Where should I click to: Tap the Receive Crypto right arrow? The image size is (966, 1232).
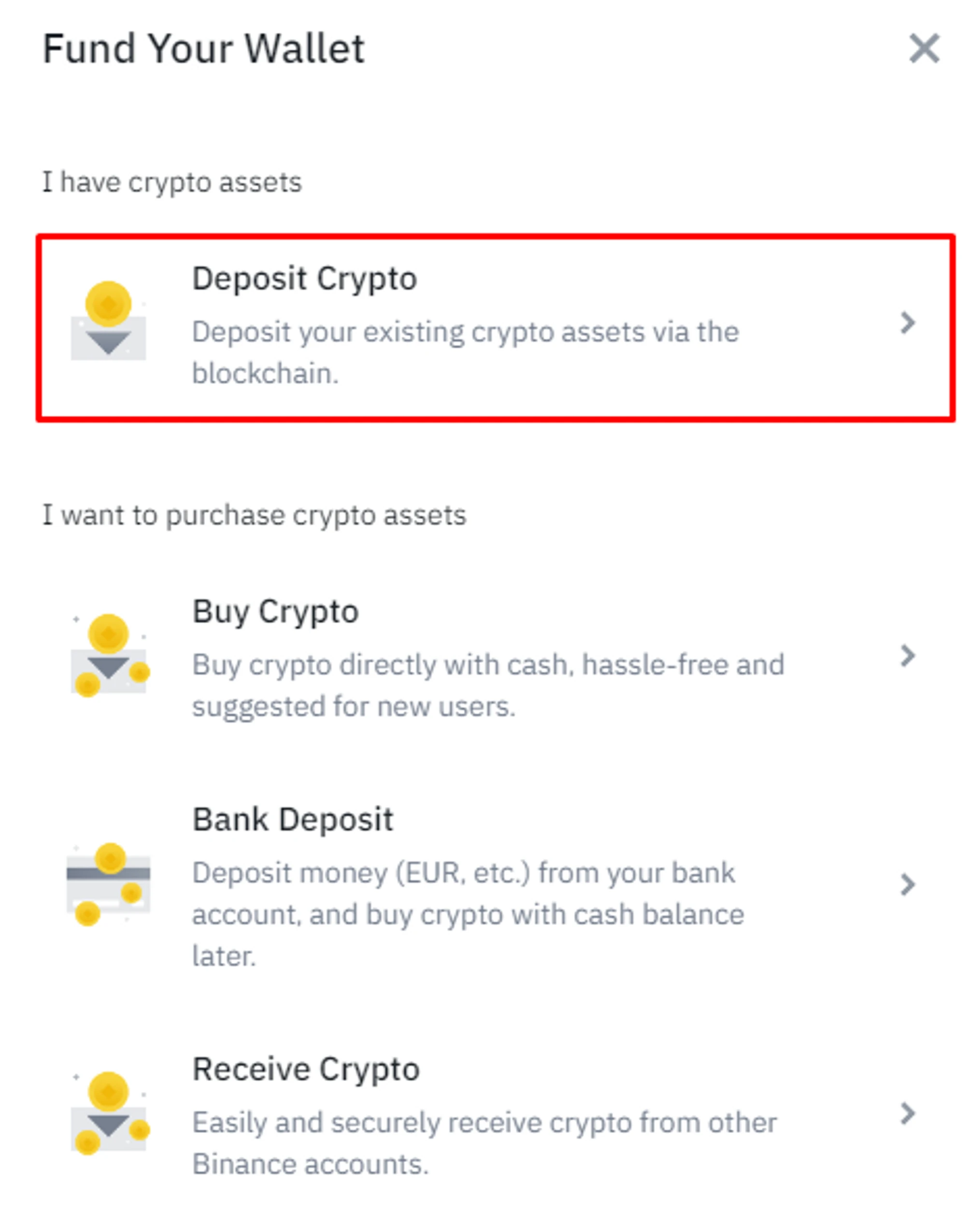907,1113
